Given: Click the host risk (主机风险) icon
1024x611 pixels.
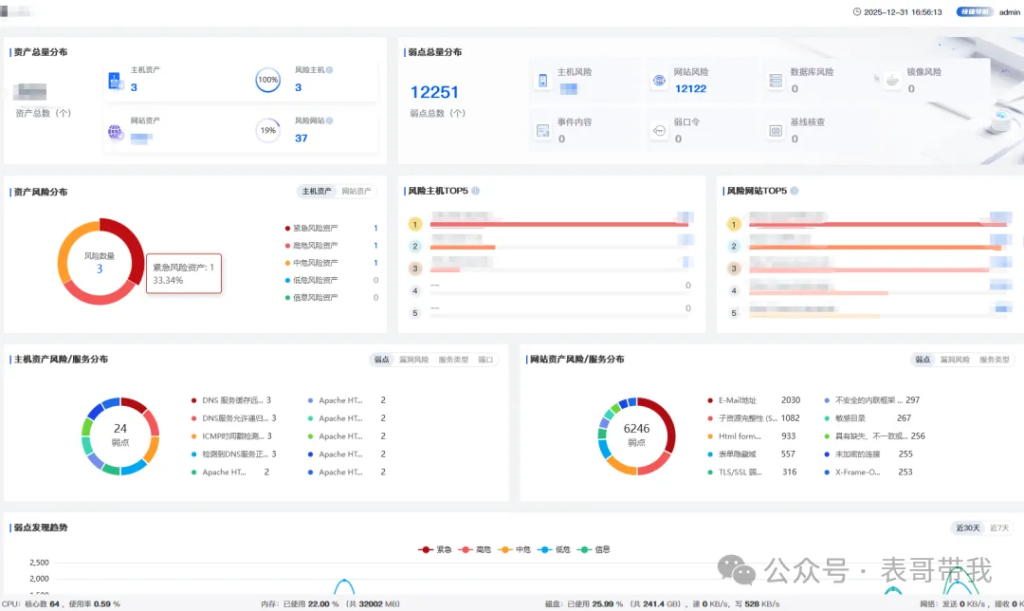Looking at the screenshot, I should [543, 81].
